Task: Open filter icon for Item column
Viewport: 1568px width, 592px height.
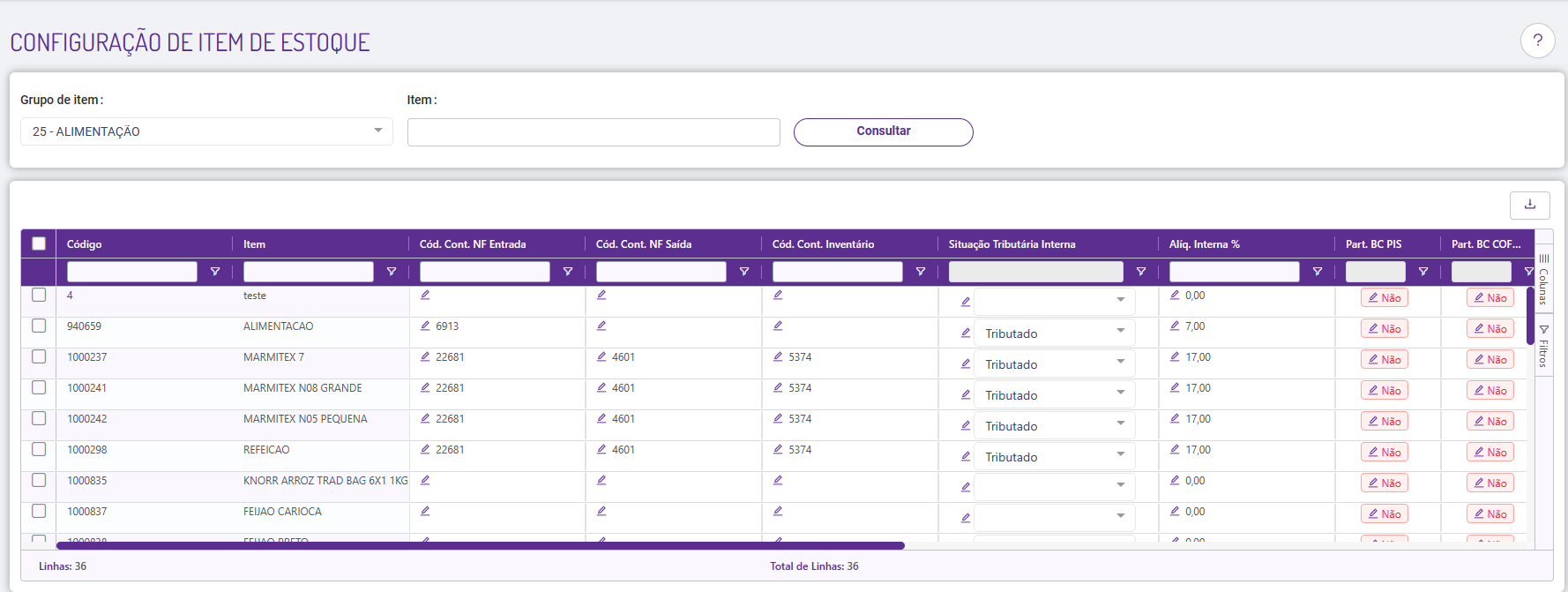Action: point(392,272)
